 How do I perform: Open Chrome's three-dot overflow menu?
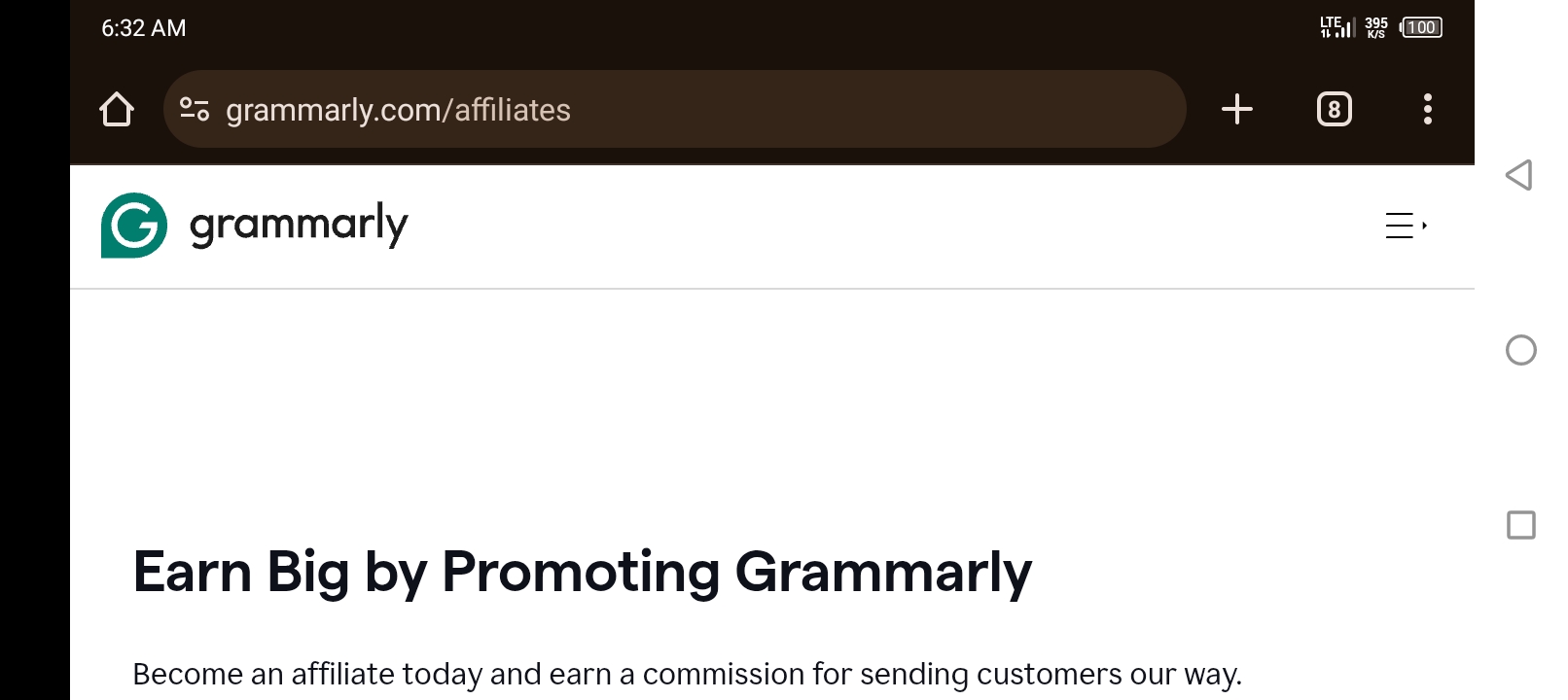pyautogui.click(x=1427, y=109)
